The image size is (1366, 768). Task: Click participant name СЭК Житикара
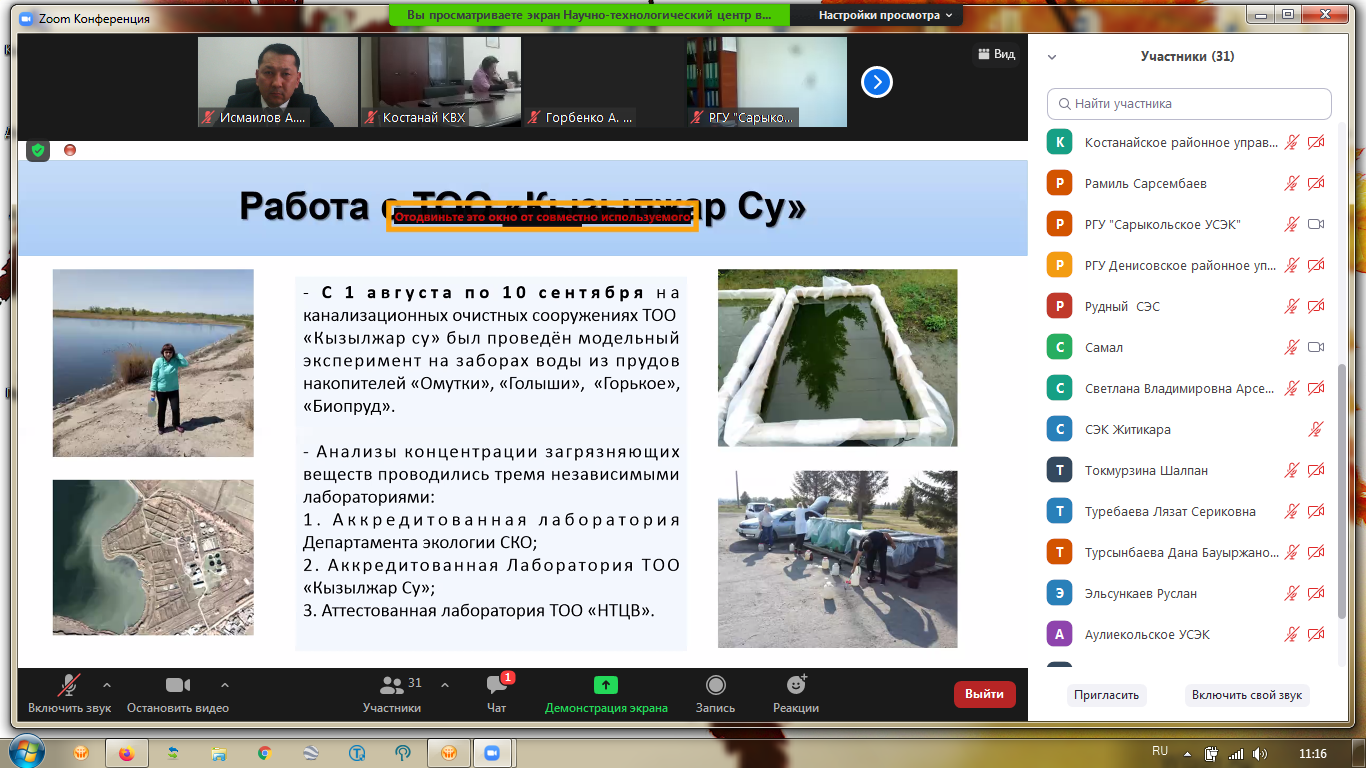coord(1128,429)
